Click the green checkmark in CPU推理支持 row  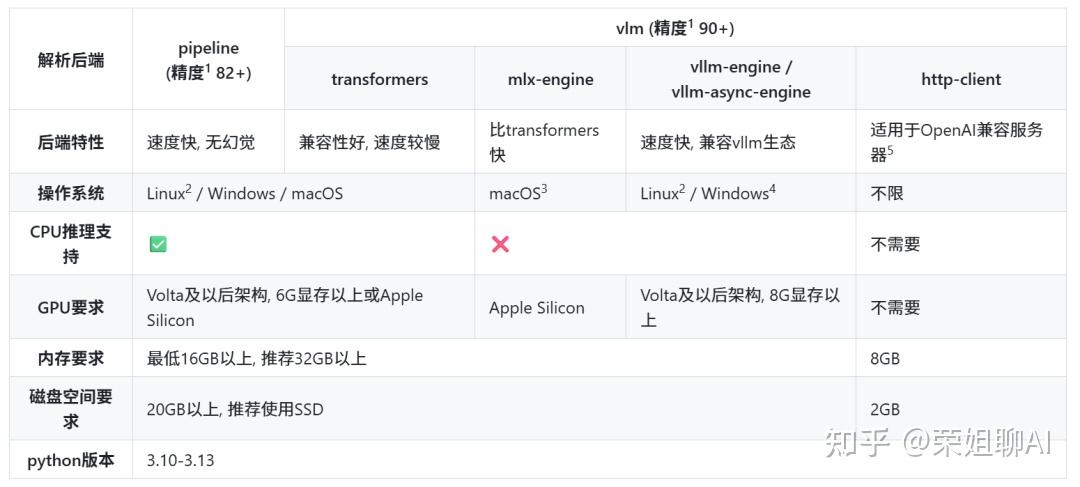(158, 244)
